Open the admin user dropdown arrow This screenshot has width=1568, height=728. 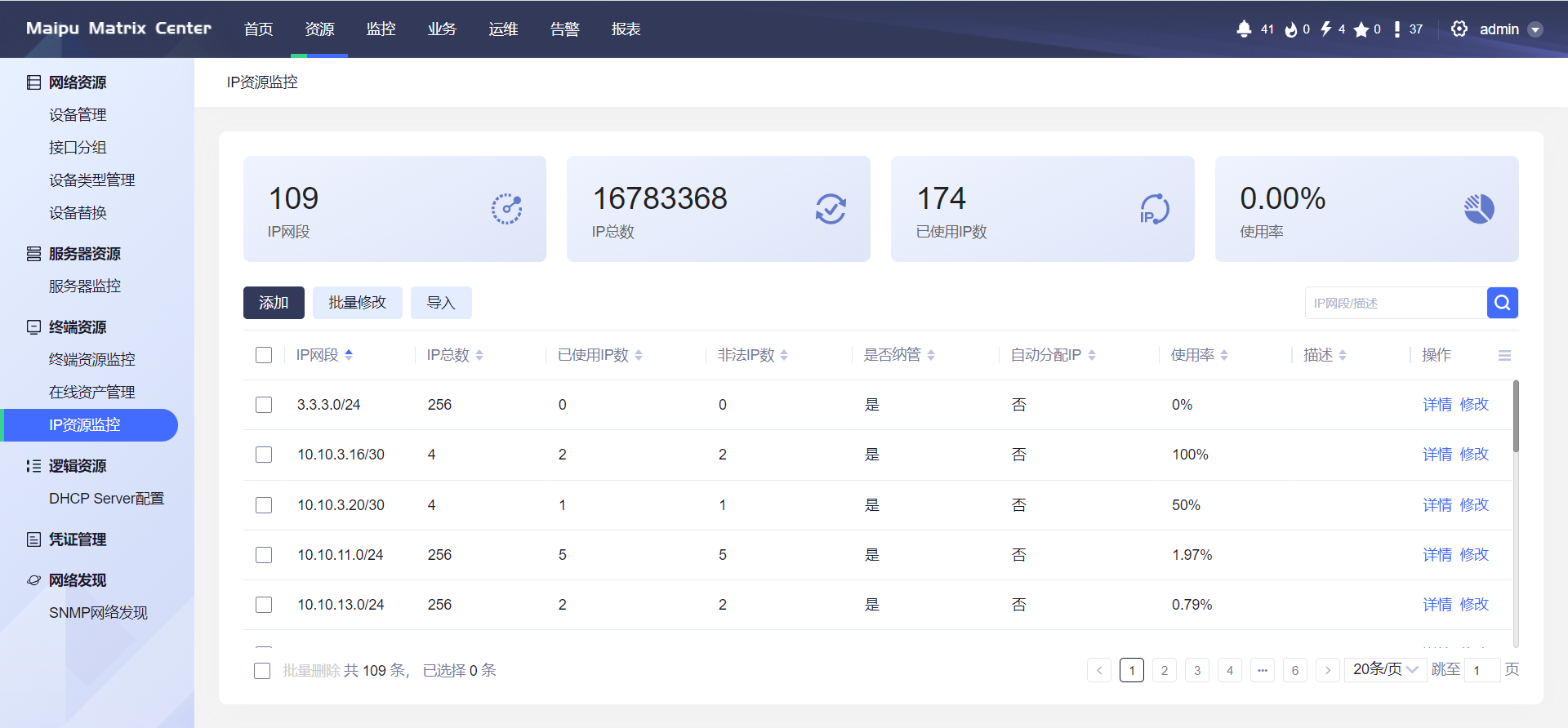(1535, 29)
